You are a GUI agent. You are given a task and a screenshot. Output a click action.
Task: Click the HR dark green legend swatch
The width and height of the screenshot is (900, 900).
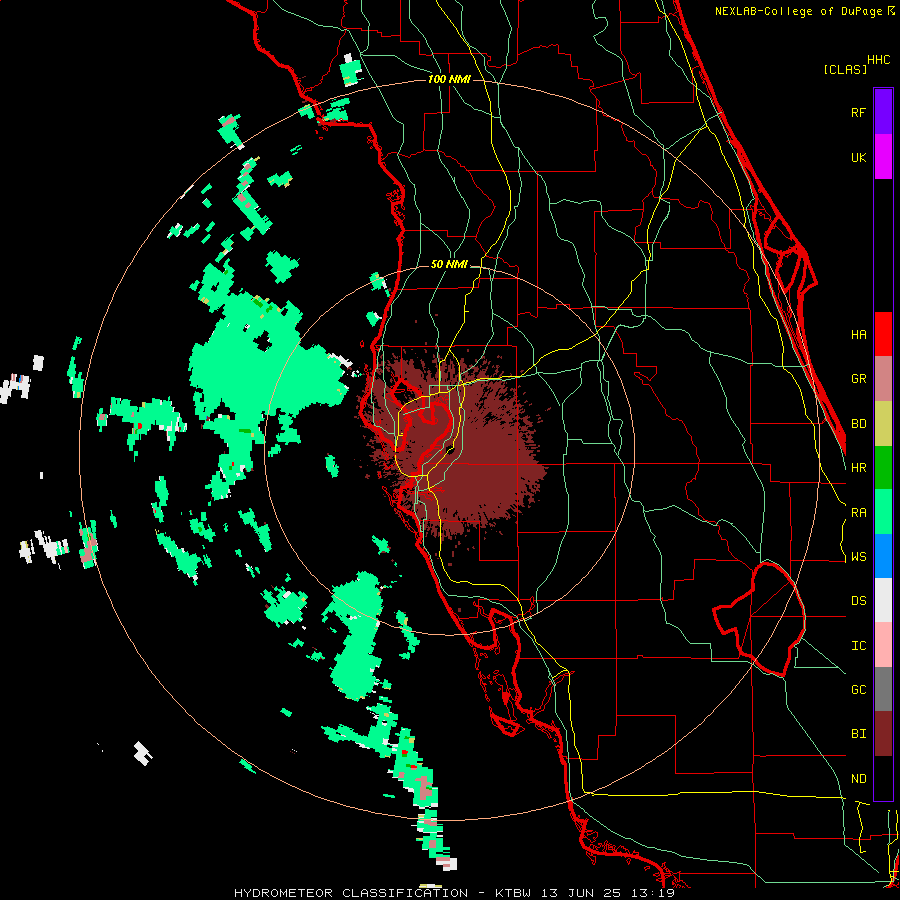[x=883, y=468]
